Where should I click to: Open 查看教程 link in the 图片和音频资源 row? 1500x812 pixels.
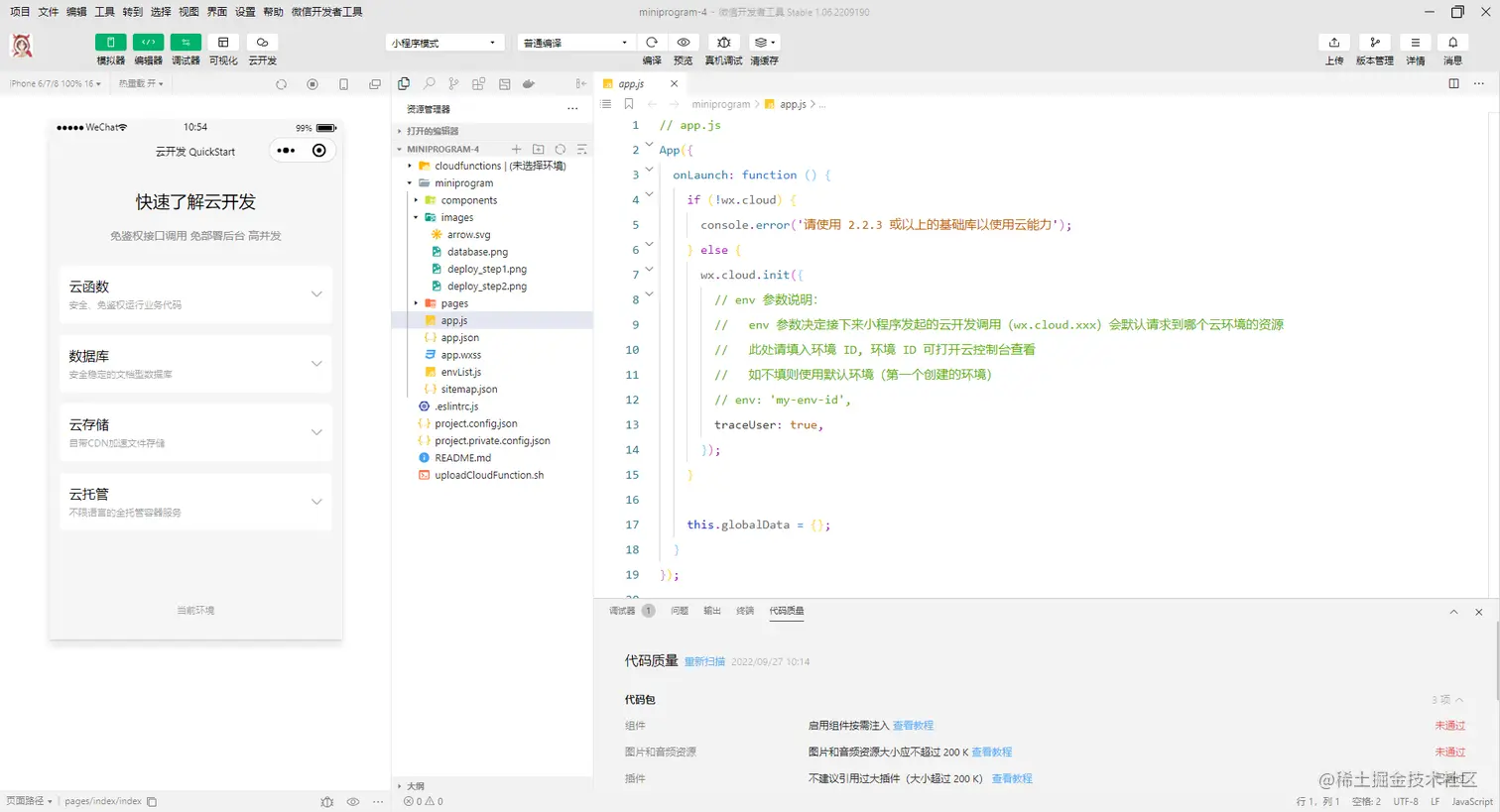991,753
